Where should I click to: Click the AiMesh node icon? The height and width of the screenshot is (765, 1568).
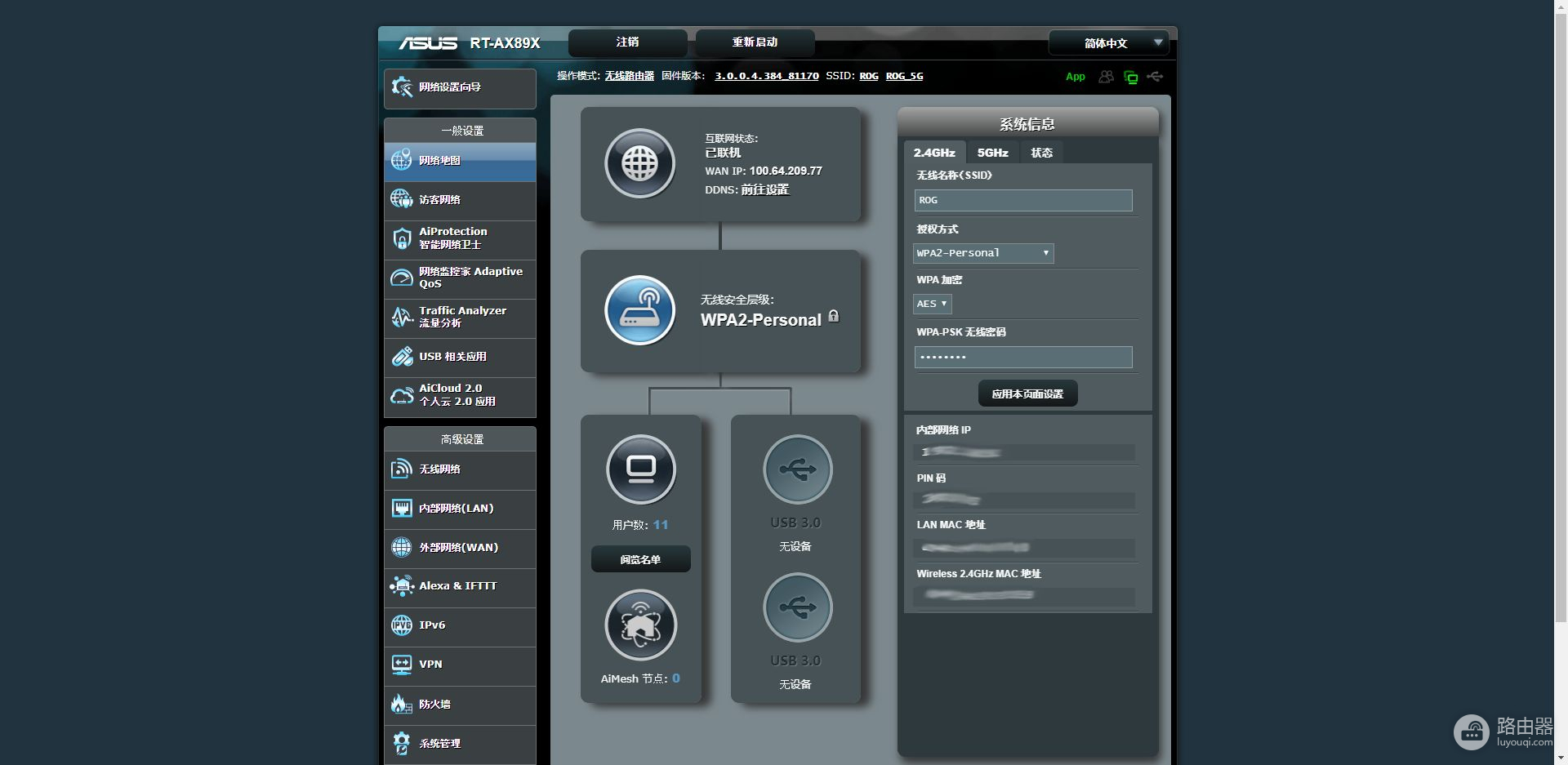click(641, 625)
